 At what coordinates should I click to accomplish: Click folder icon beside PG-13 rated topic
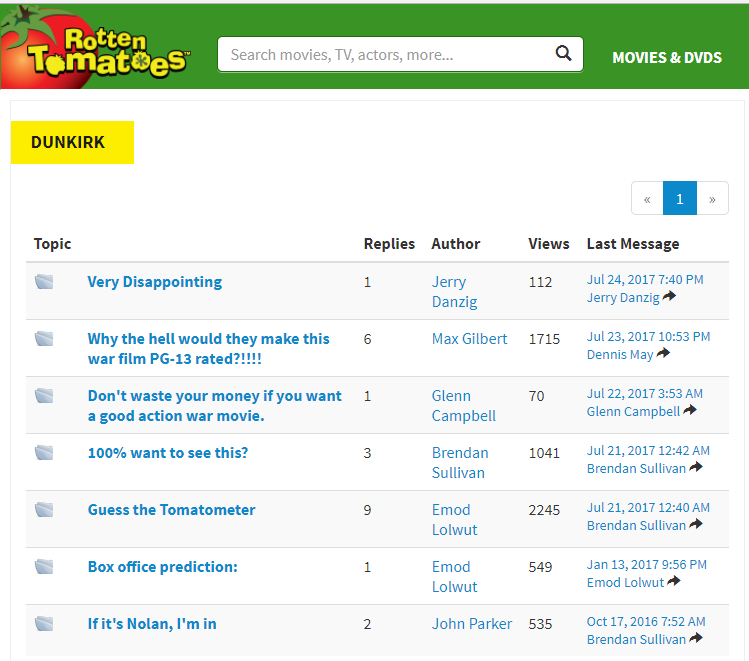[44, 339]
